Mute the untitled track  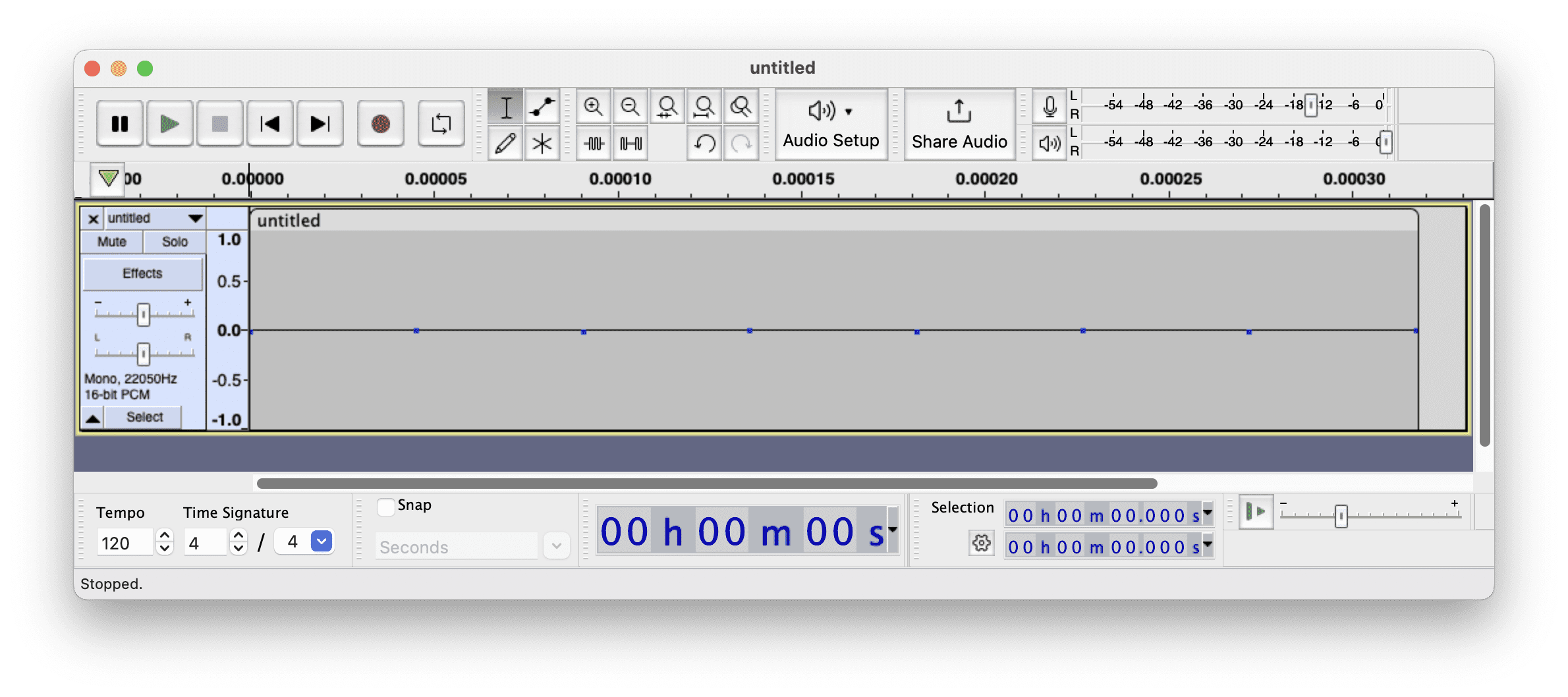coord(112,242)
